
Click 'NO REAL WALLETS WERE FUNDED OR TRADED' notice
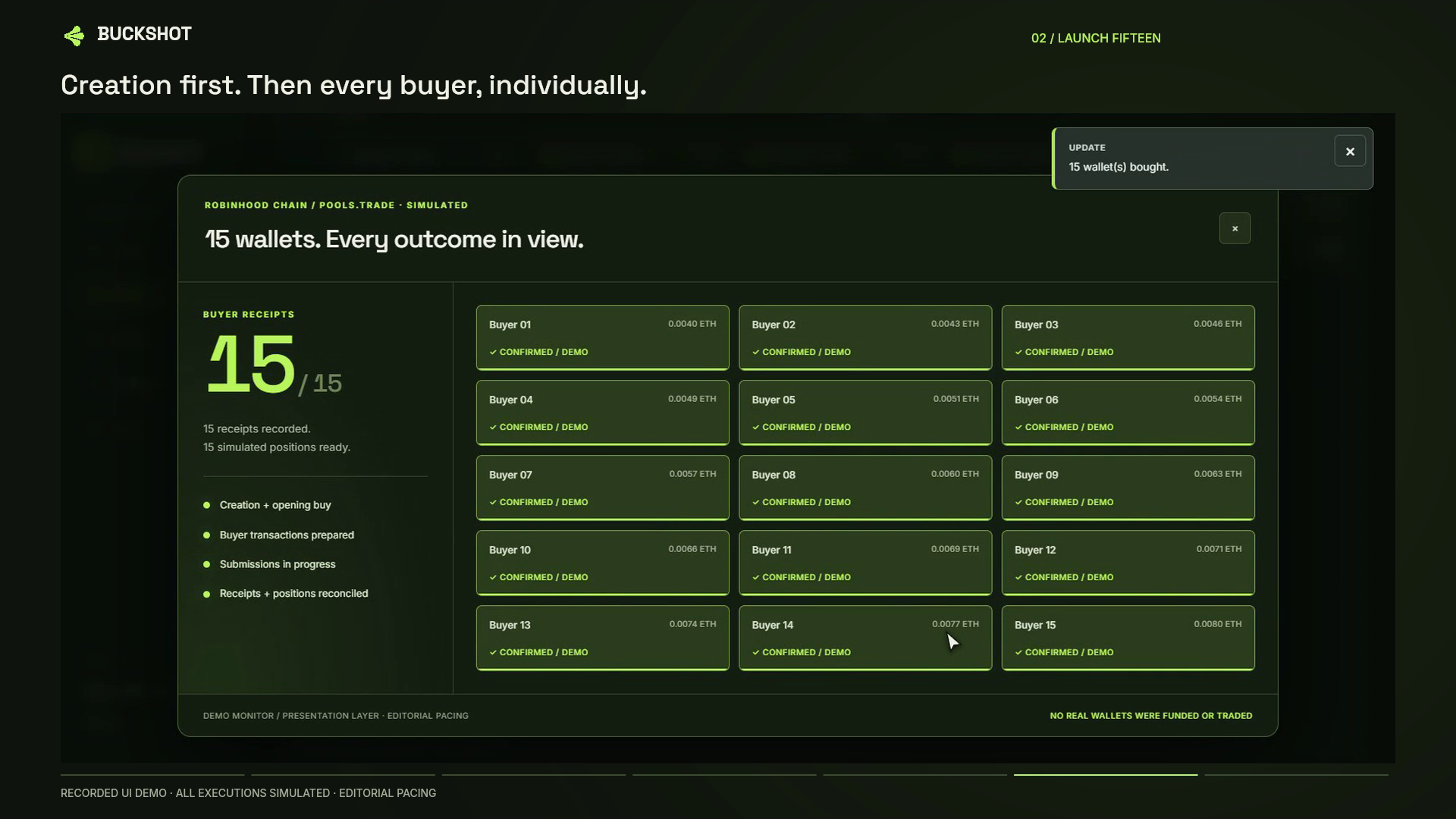click(x=1151, y=716)
